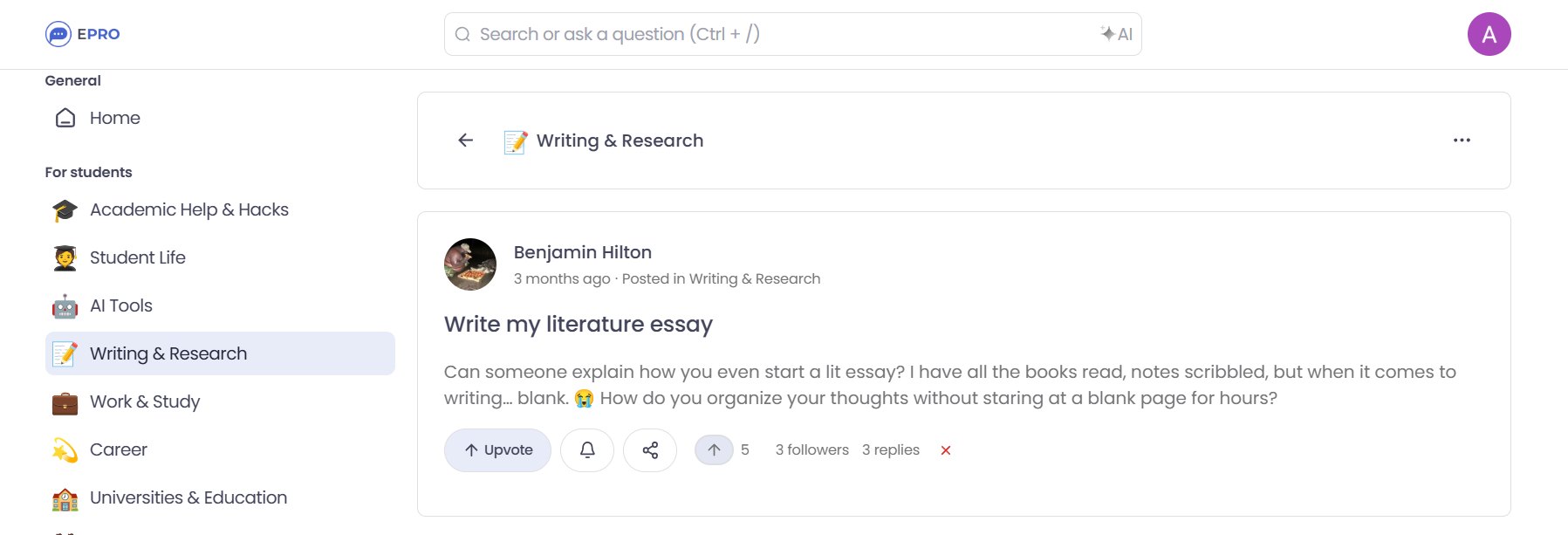1568x535 pixels.
Task: Open the Career section from sidebar
Action: [119, 449]
